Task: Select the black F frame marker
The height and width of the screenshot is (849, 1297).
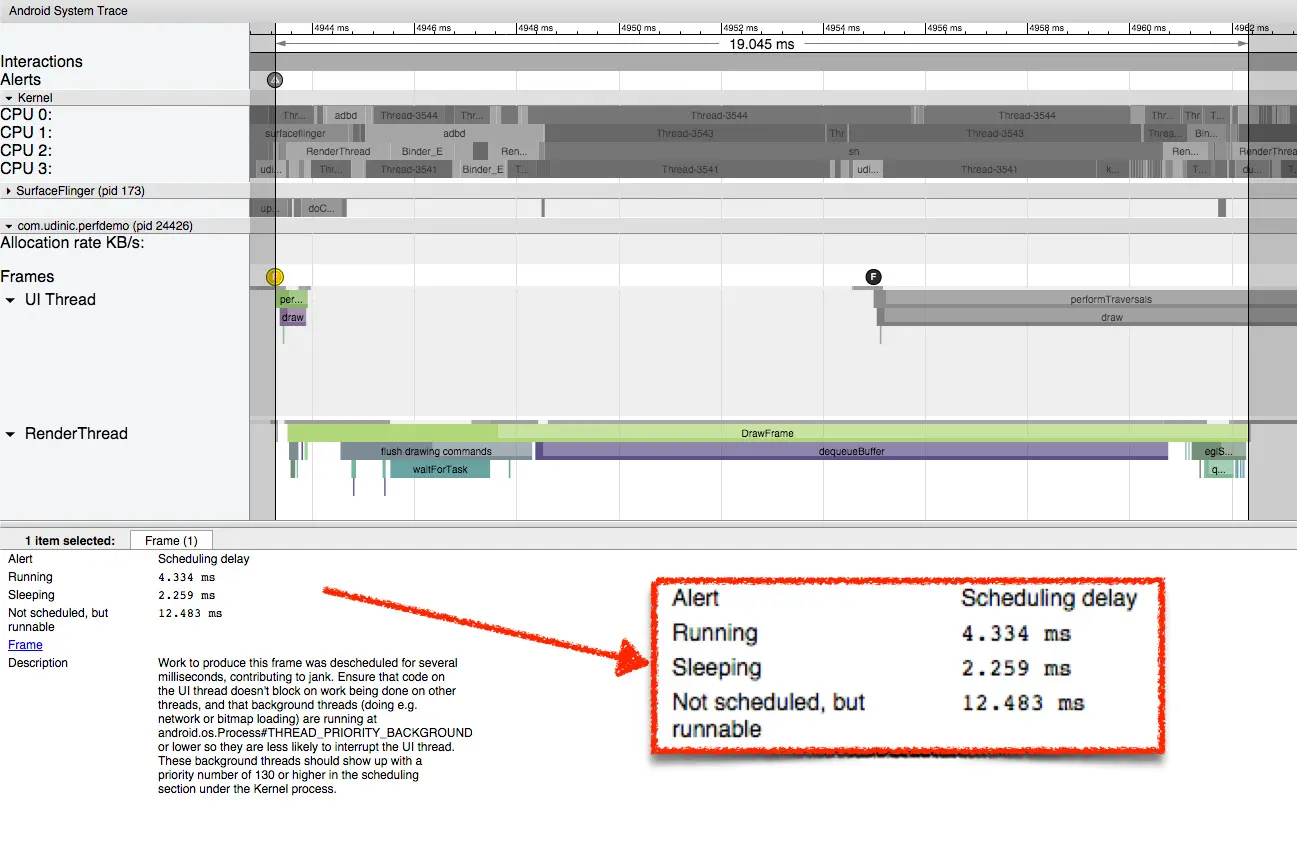Action: [x=873, y=277]
